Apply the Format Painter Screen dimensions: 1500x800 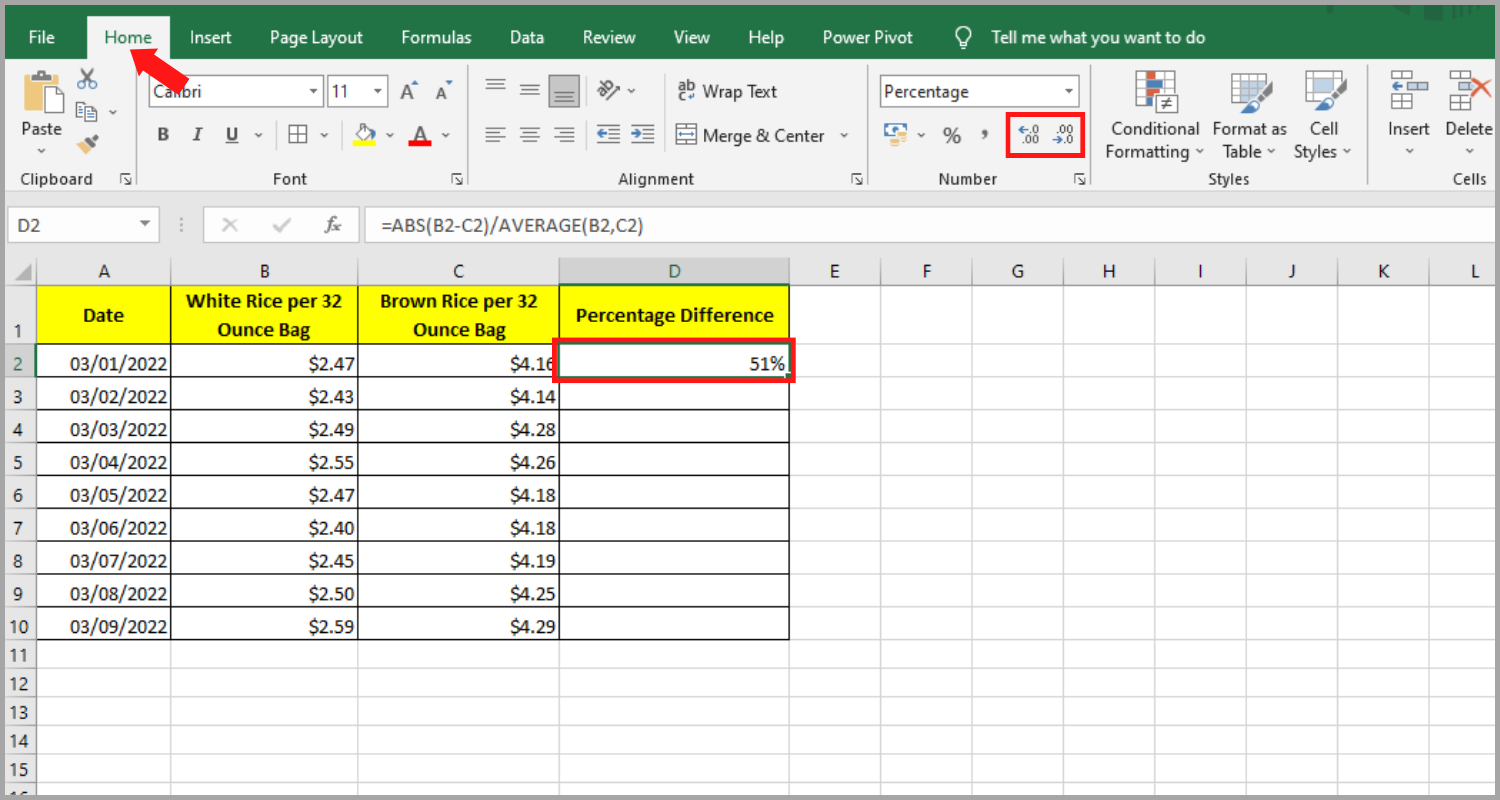[87, 143]
